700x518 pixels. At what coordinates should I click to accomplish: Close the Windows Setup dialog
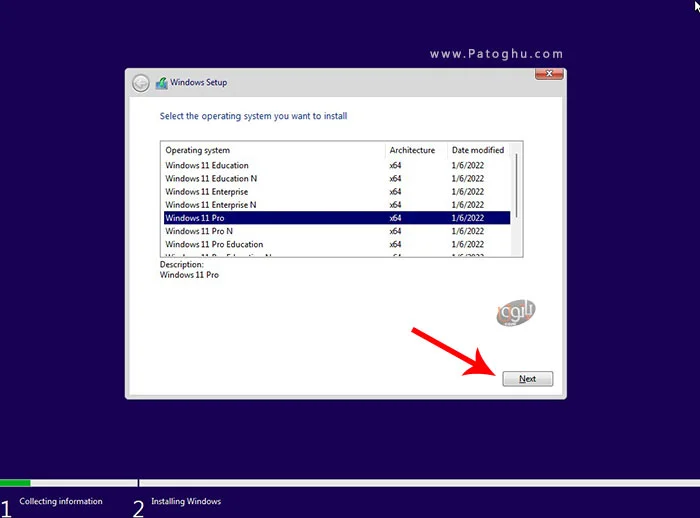[549, 75]
